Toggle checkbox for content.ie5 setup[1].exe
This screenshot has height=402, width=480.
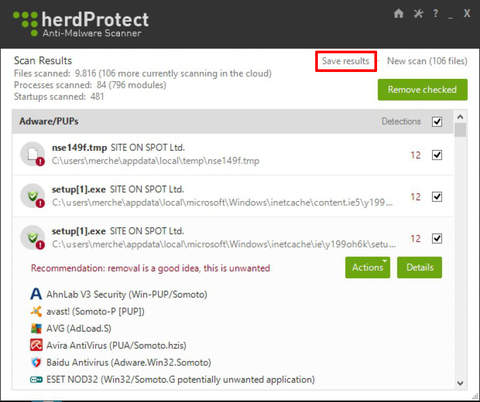(x=437, y=197)
